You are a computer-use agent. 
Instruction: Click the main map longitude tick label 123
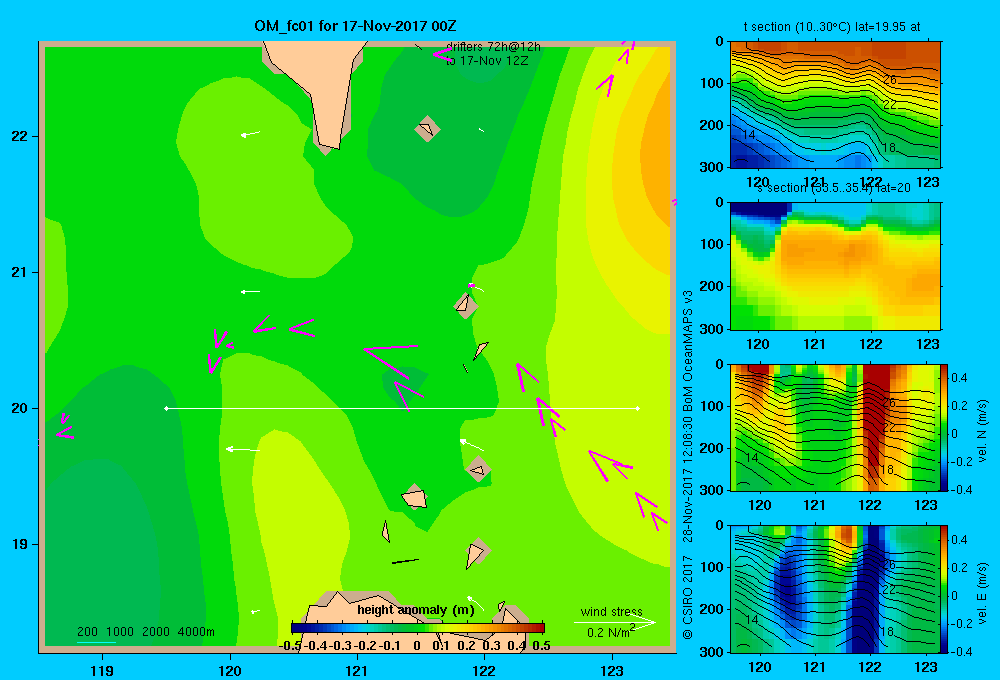612,670
